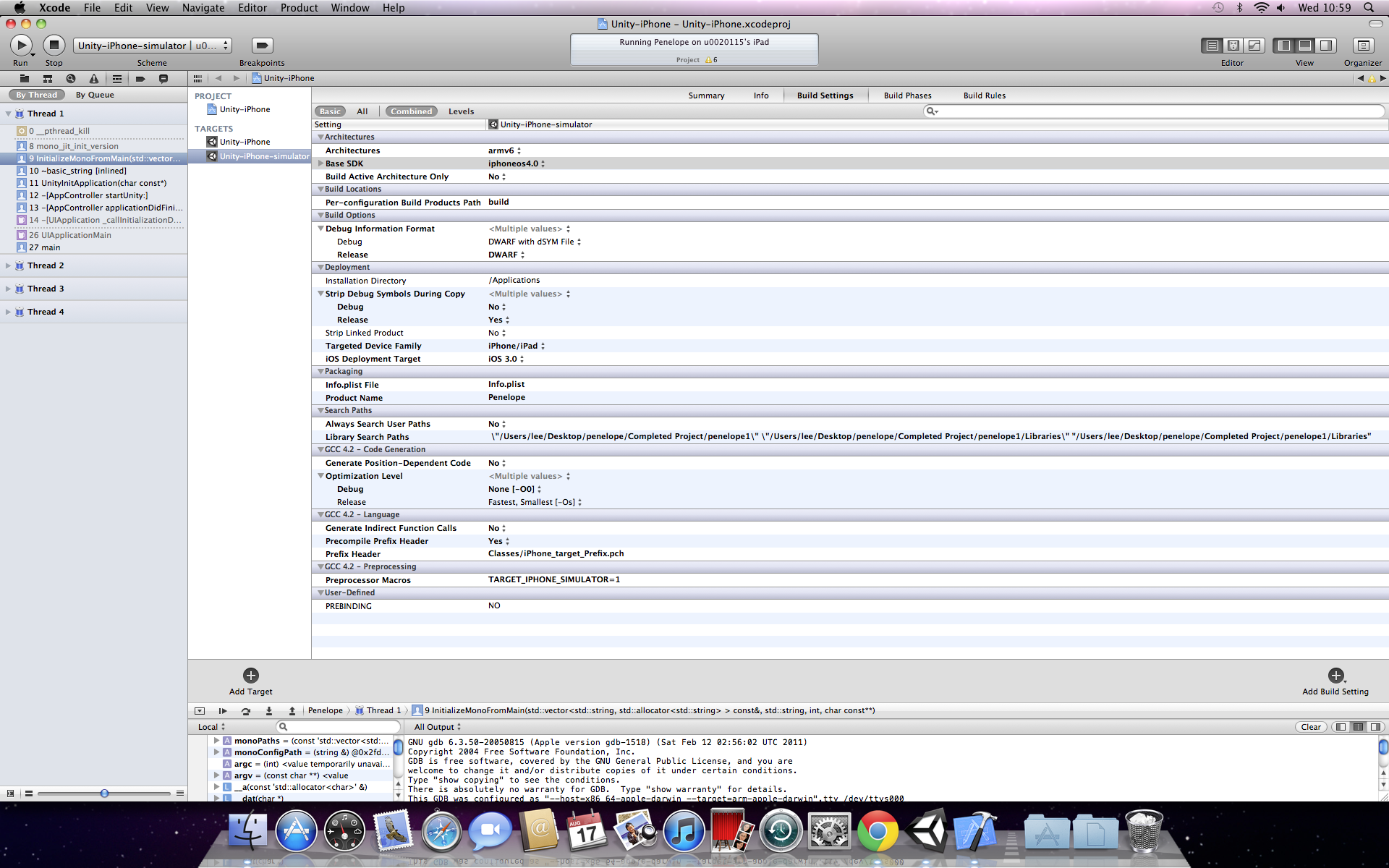The image size is (1389, 868).
Task: Open the Scheme selector dropdown
Action: point(152,46)
